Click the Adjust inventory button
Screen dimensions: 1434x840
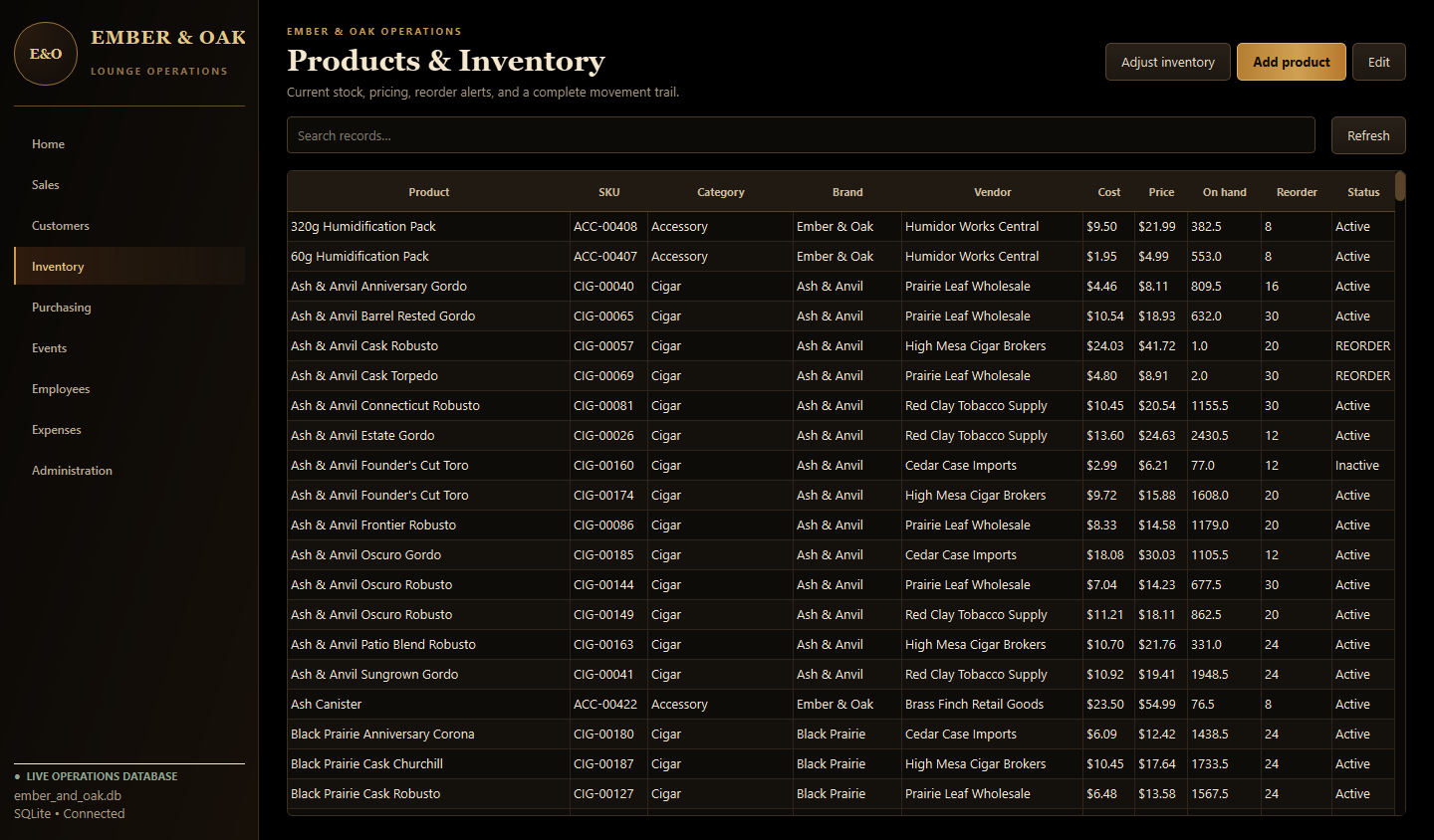[1168, 62]
